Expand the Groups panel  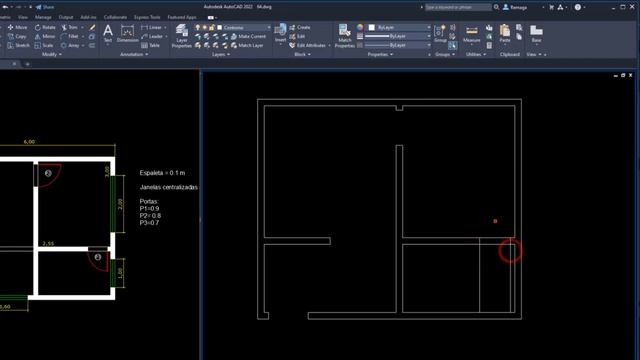[x=445, y=54]
